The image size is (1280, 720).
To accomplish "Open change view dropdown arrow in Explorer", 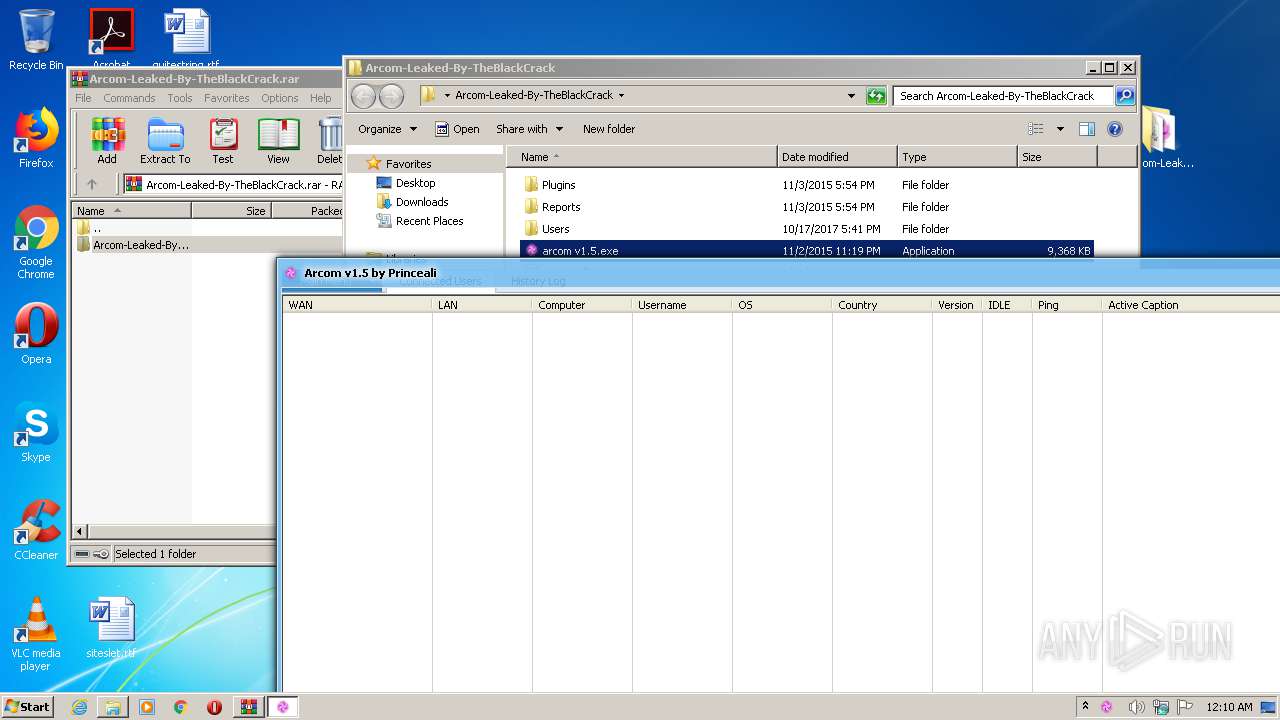I will click(1060, 129).
